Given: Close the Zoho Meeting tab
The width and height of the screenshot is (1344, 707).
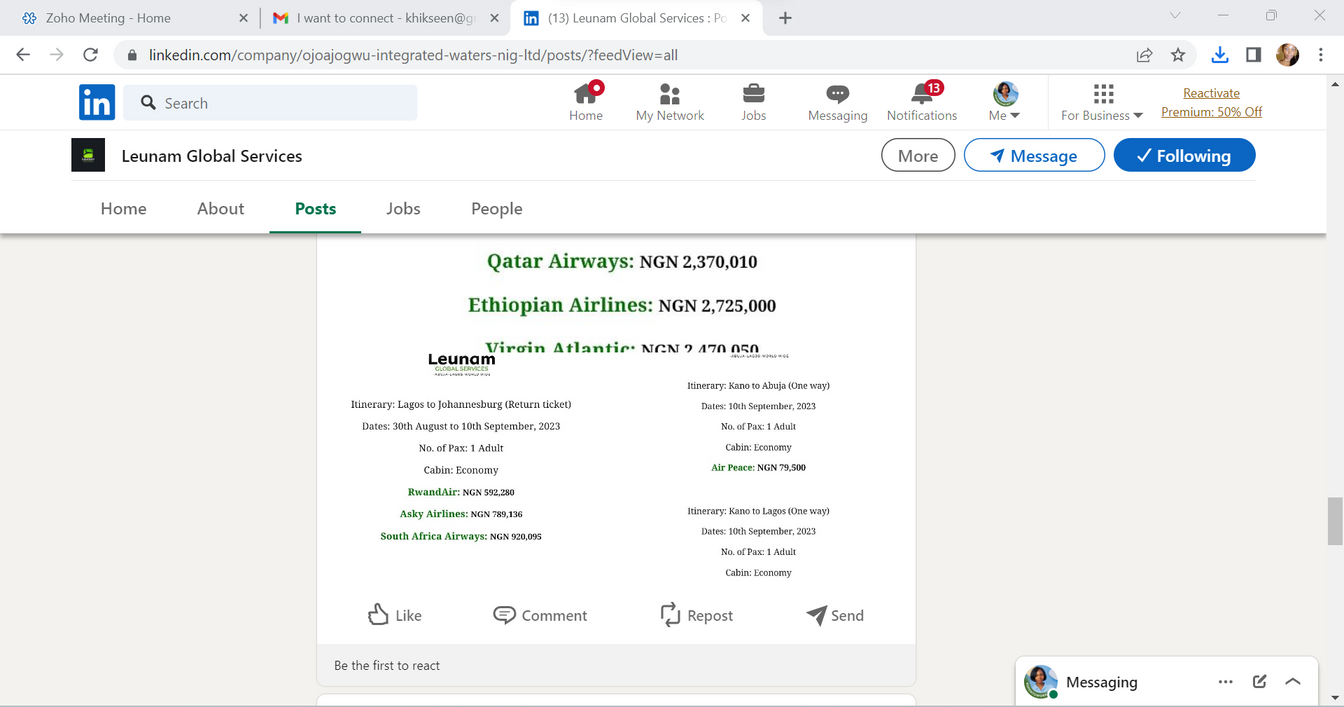Looking at the screenshot, I should (x=243, y=18).
